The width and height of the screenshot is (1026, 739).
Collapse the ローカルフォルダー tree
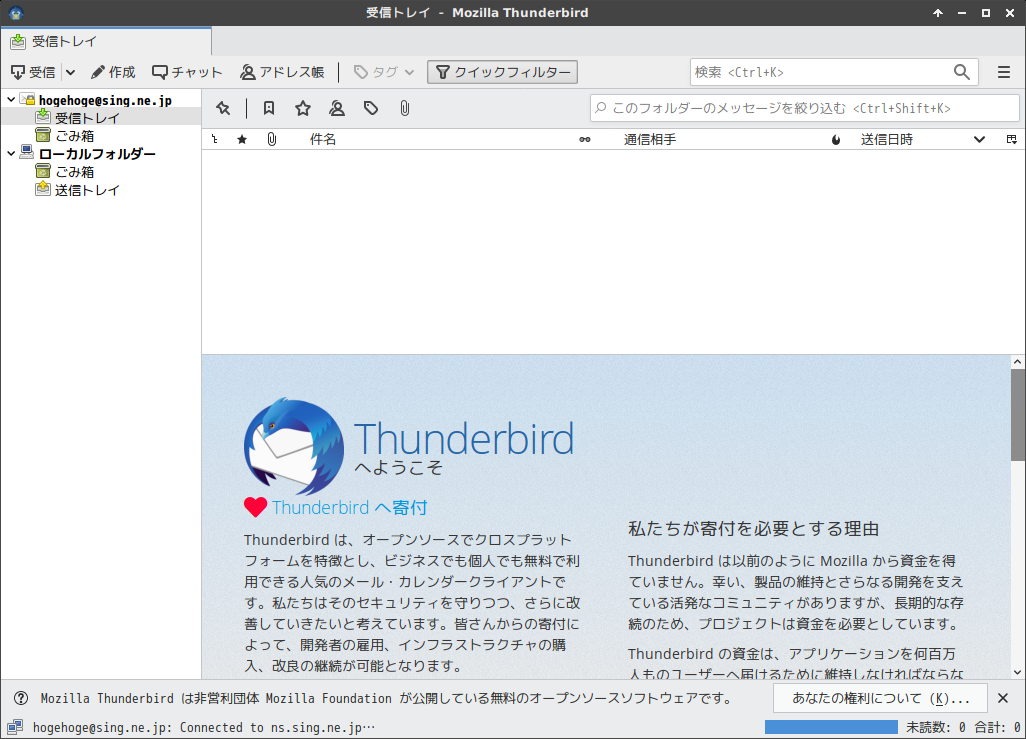click(11, 154)
